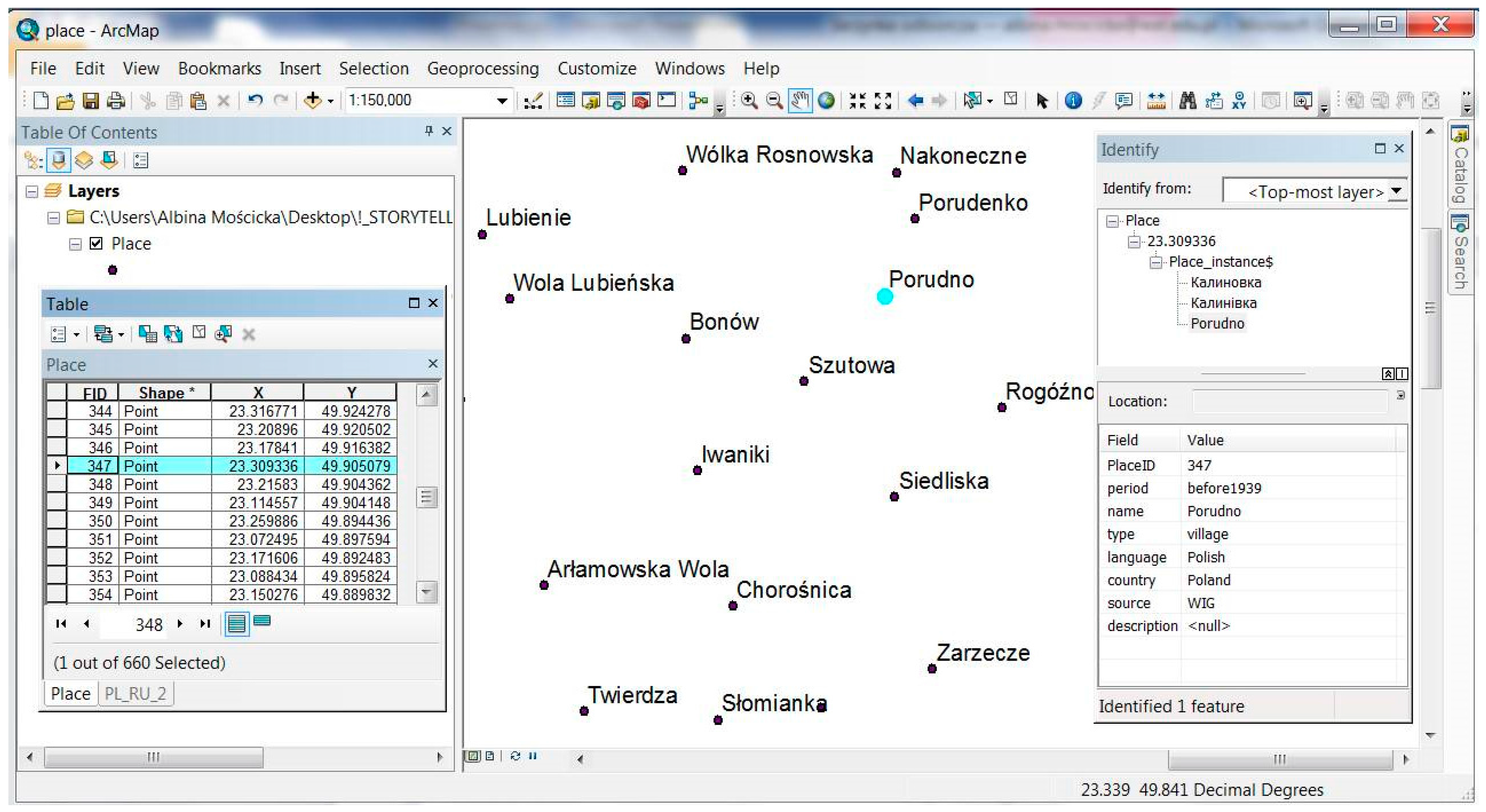The height and width of the screenshot is (812, 1486).
Task: Open the map scale 1:150,000 dropdown
Action: click(502, 101)
